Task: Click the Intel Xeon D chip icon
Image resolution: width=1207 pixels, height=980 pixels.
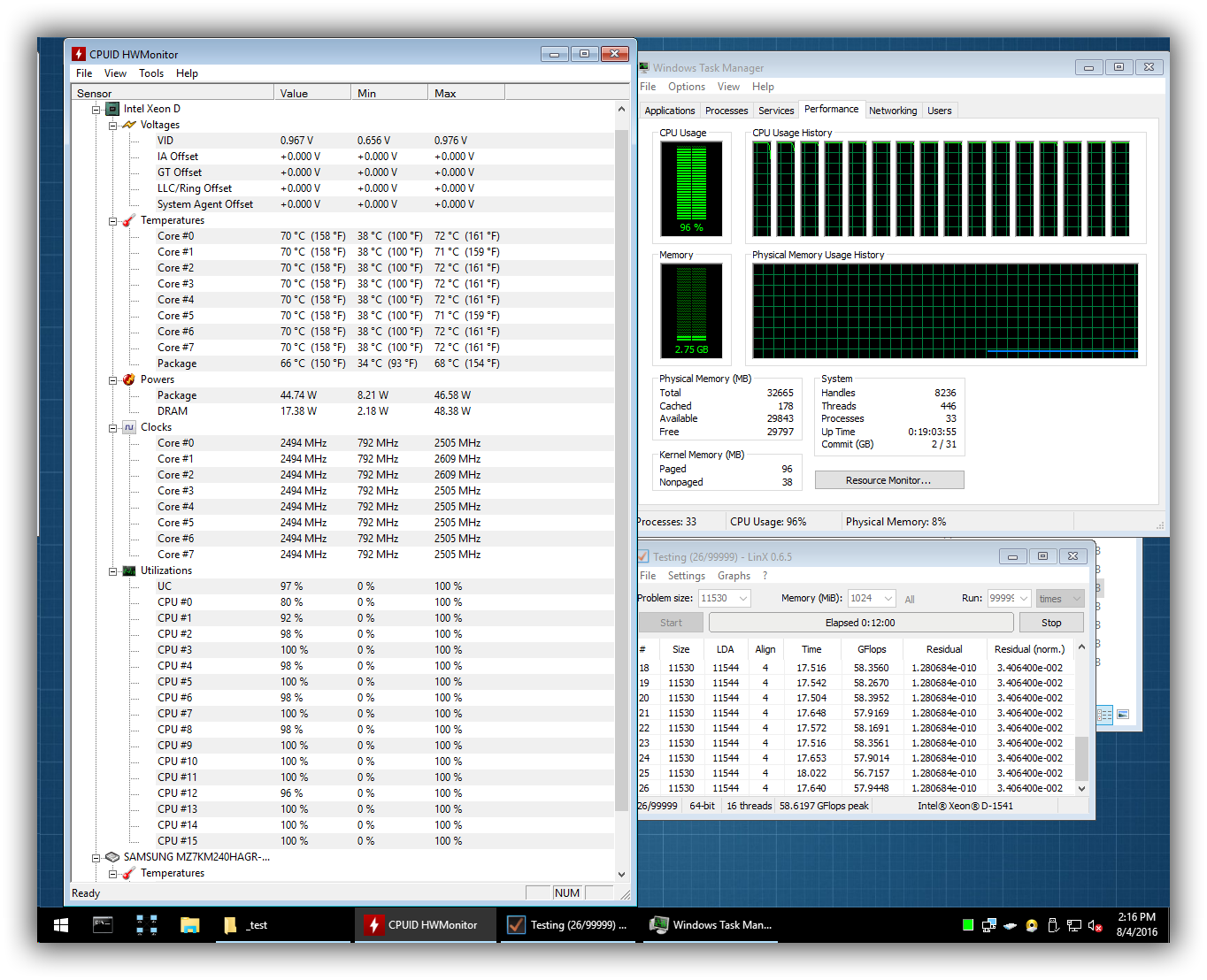Action: 112,109
